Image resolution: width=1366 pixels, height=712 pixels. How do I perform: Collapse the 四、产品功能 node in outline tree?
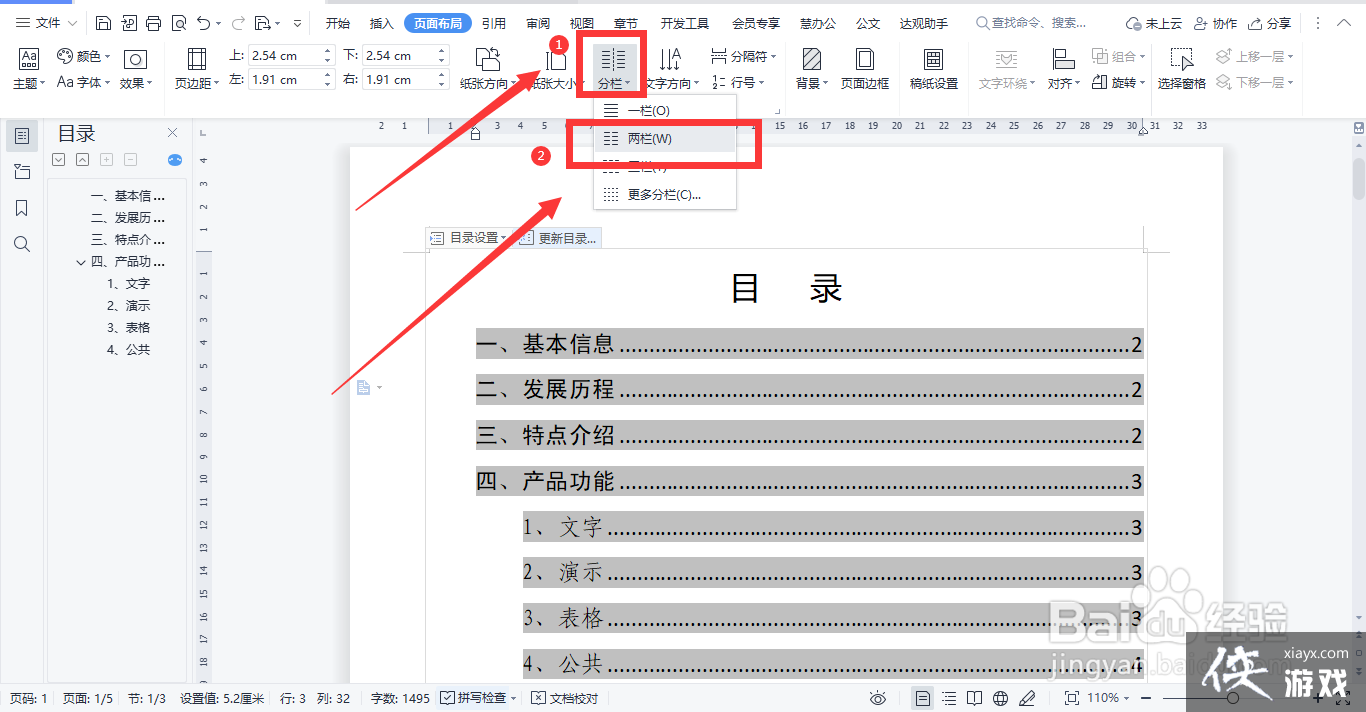pyautogui.click(x=81, y=262)
